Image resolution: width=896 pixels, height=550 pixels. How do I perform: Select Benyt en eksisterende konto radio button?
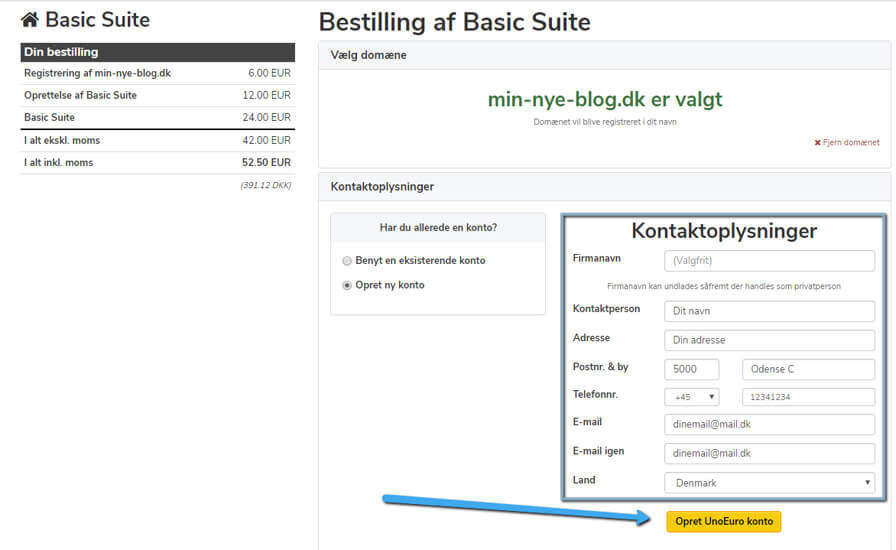point(347,261)
